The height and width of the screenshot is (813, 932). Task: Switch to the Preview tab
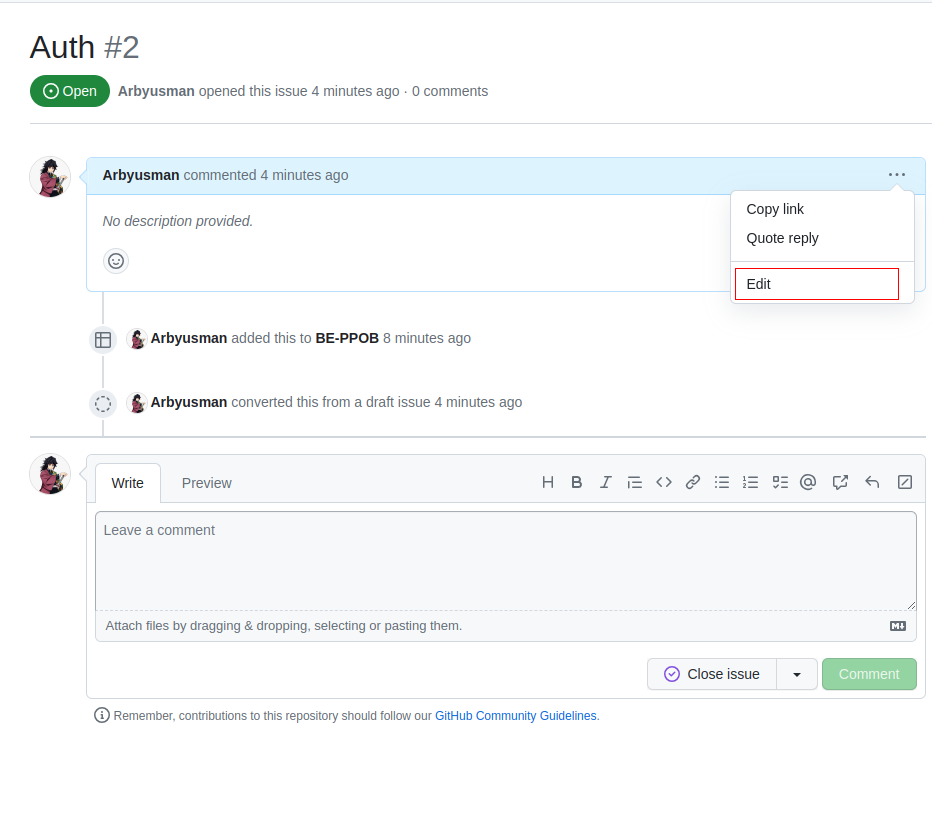pyautogui.click(x=206, y=483)
